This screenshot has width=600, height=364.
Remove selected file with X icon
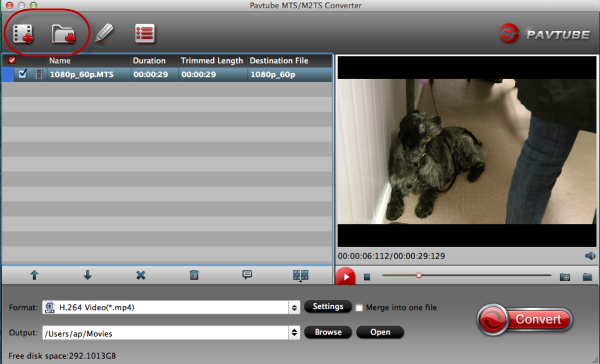tap(141, 275)
